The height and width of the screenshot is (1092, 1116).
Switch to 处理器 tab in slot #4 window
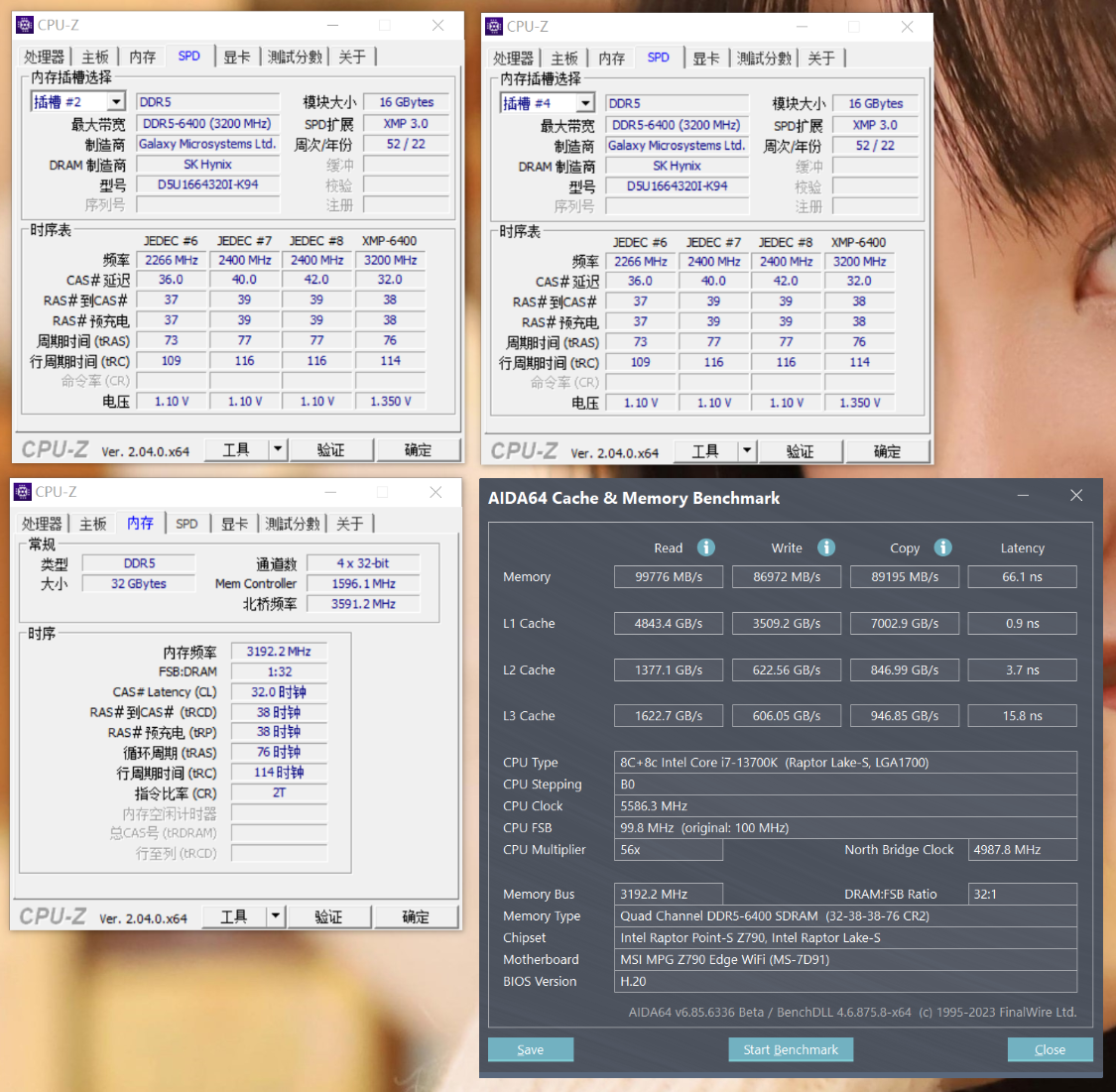tap(513, 59)
